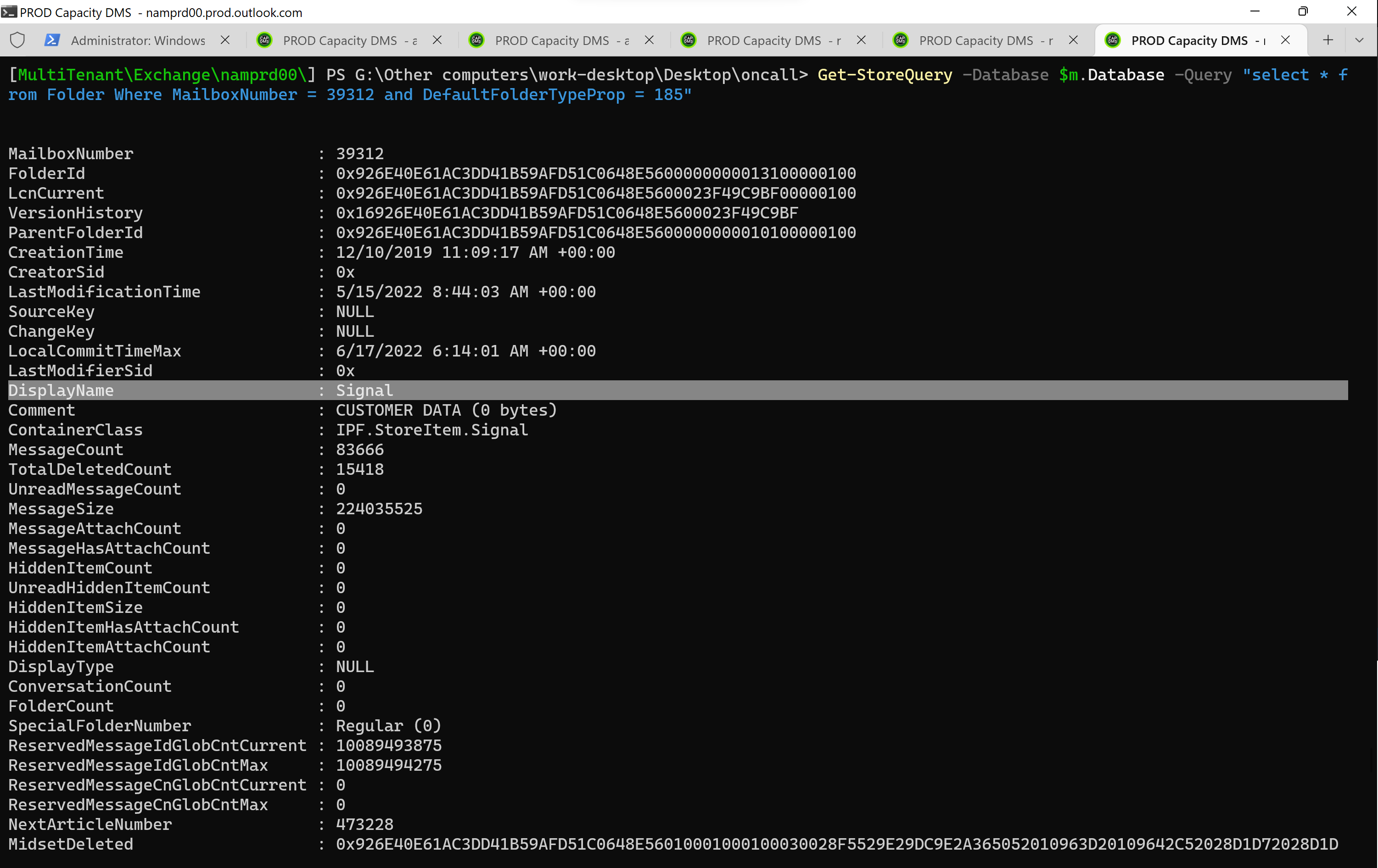Restore down the terminal window
1378x868 pixels.
pyautogui.click(x=1303, y=11)
